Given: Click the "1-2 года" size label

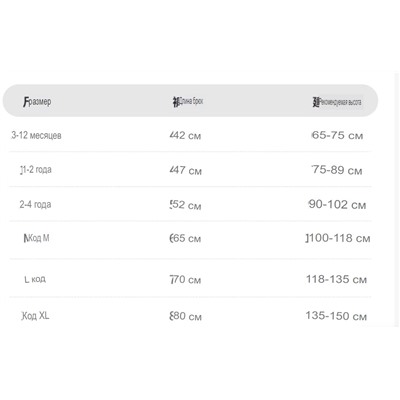Looking at the screenshot, I should click(36, 170).
